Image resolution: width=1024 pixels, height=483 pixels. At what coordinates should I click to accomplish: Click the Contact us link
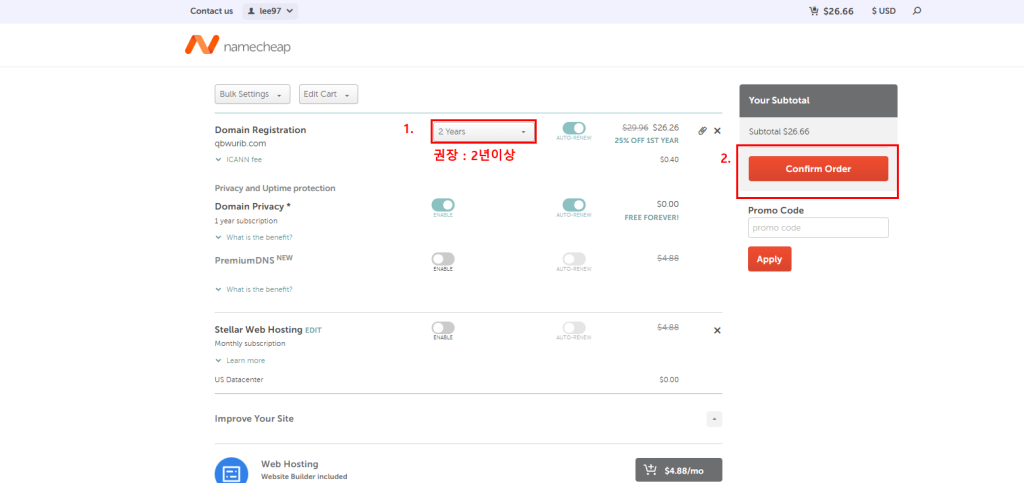coord(212,11)
